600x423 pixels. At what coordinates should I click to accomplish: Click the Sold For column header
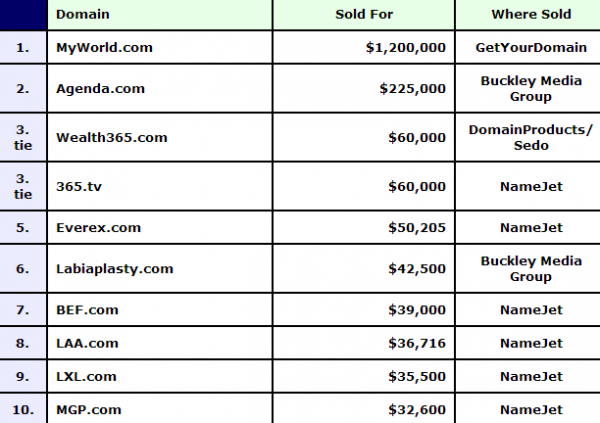tap(364, 15)
